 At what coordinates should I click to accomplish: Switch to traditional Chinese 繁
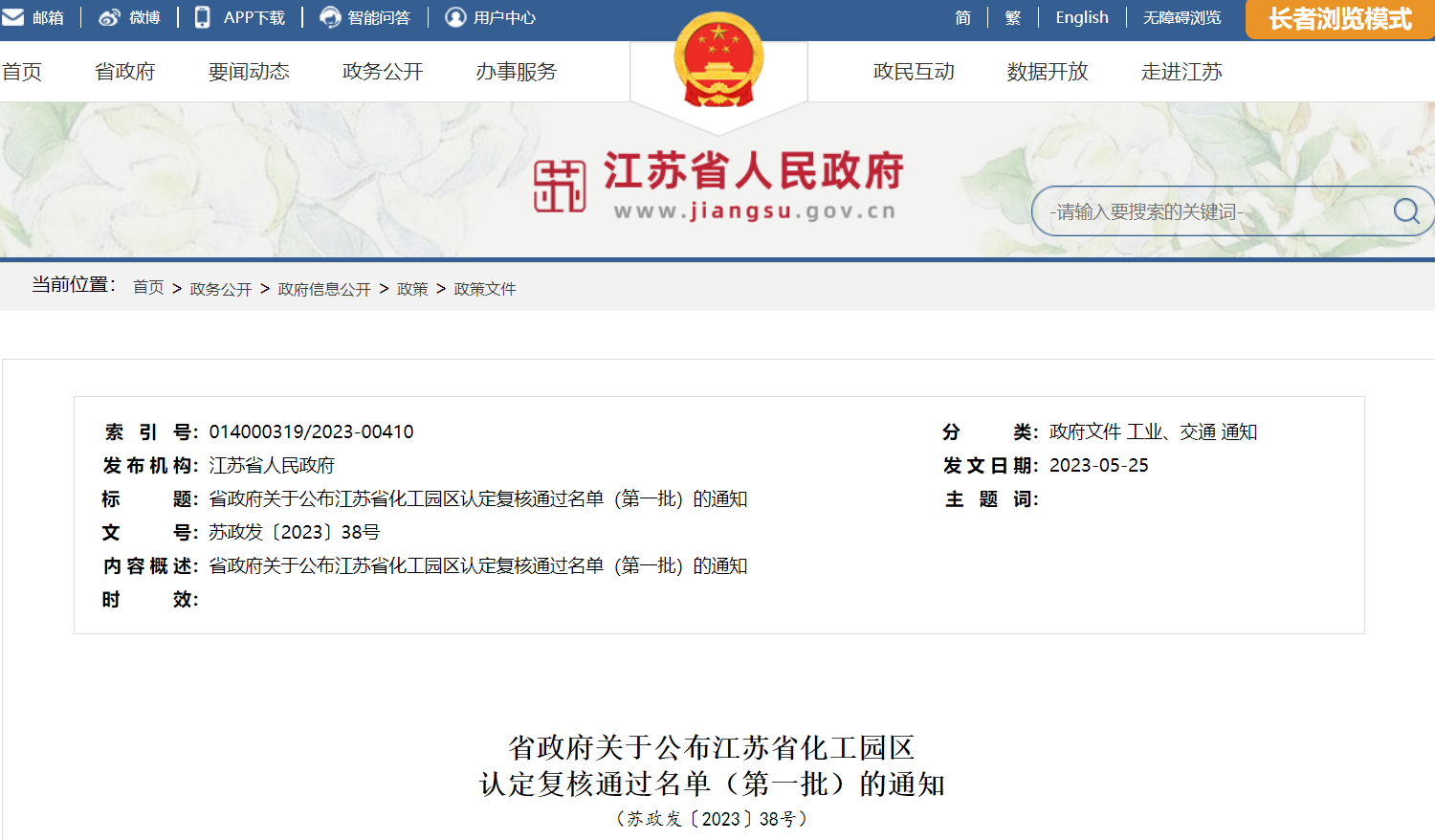1013,17
